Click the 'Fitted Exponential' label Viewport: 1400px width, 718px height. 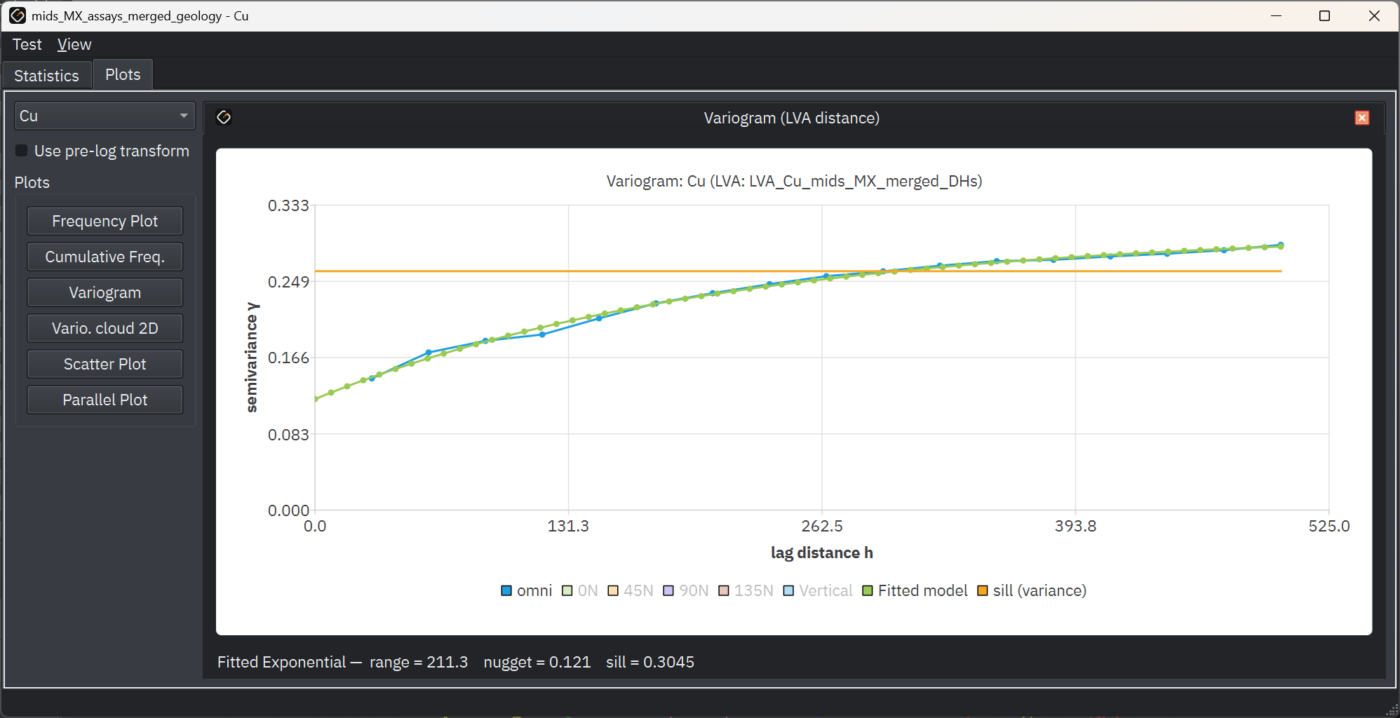[x=281, y=662]
